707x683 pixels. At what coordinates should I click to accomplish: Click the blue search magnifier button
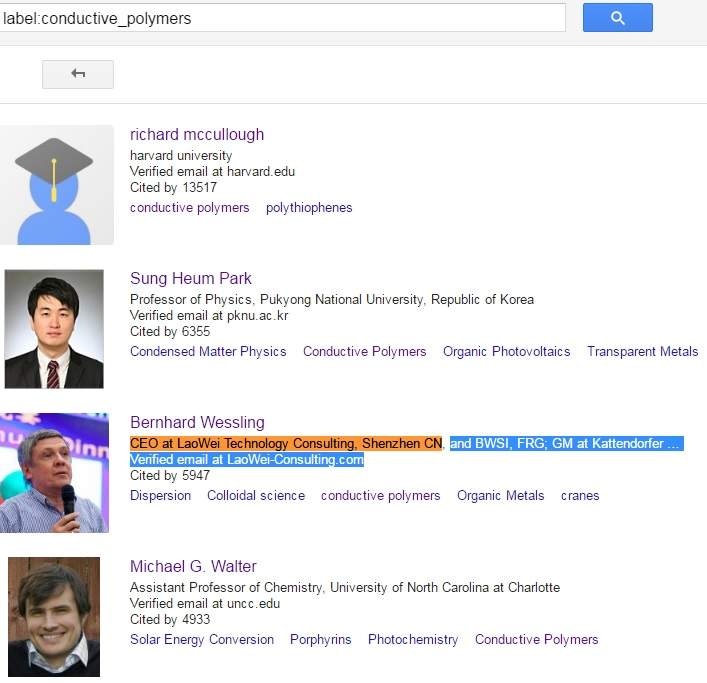(617, 18)
